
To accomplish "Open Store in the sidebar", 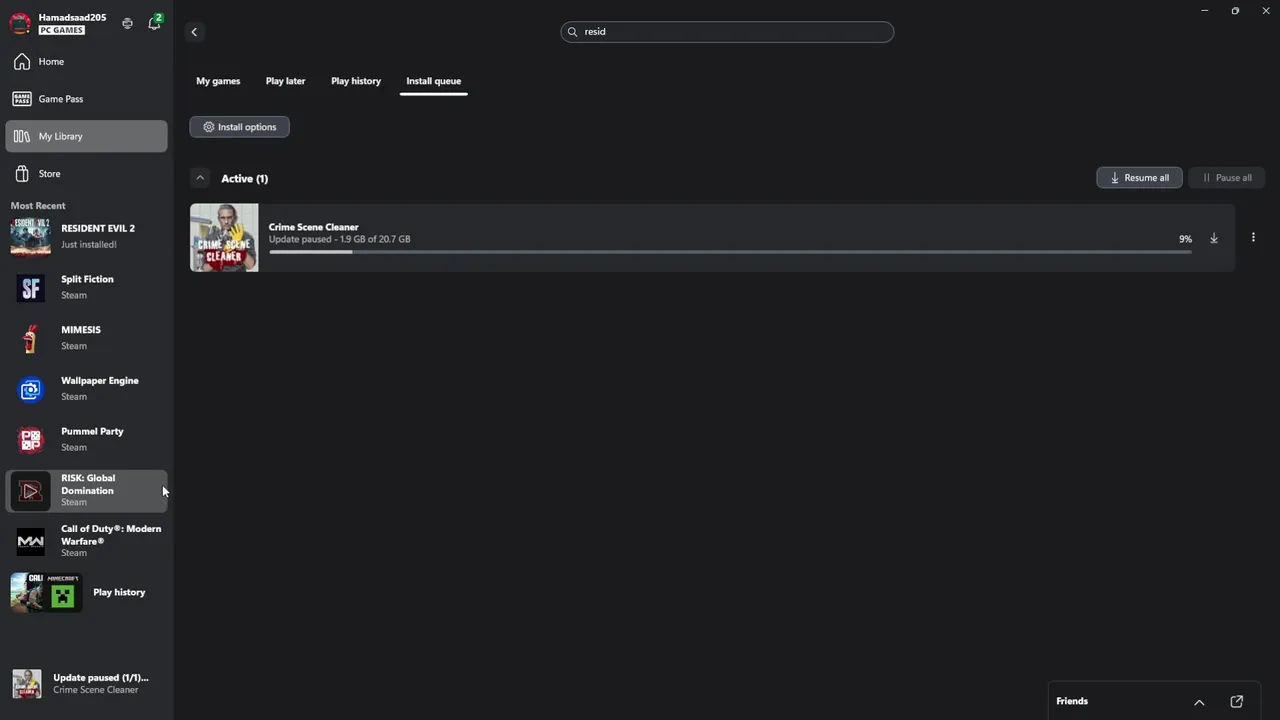I will click(x=86, y=174).
